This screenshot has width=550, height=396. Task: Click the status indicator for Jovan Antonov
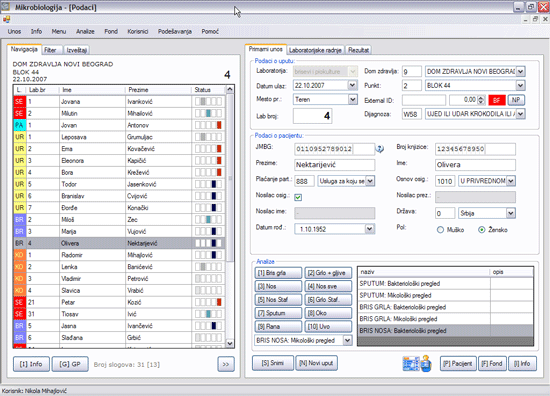[208, 125]
